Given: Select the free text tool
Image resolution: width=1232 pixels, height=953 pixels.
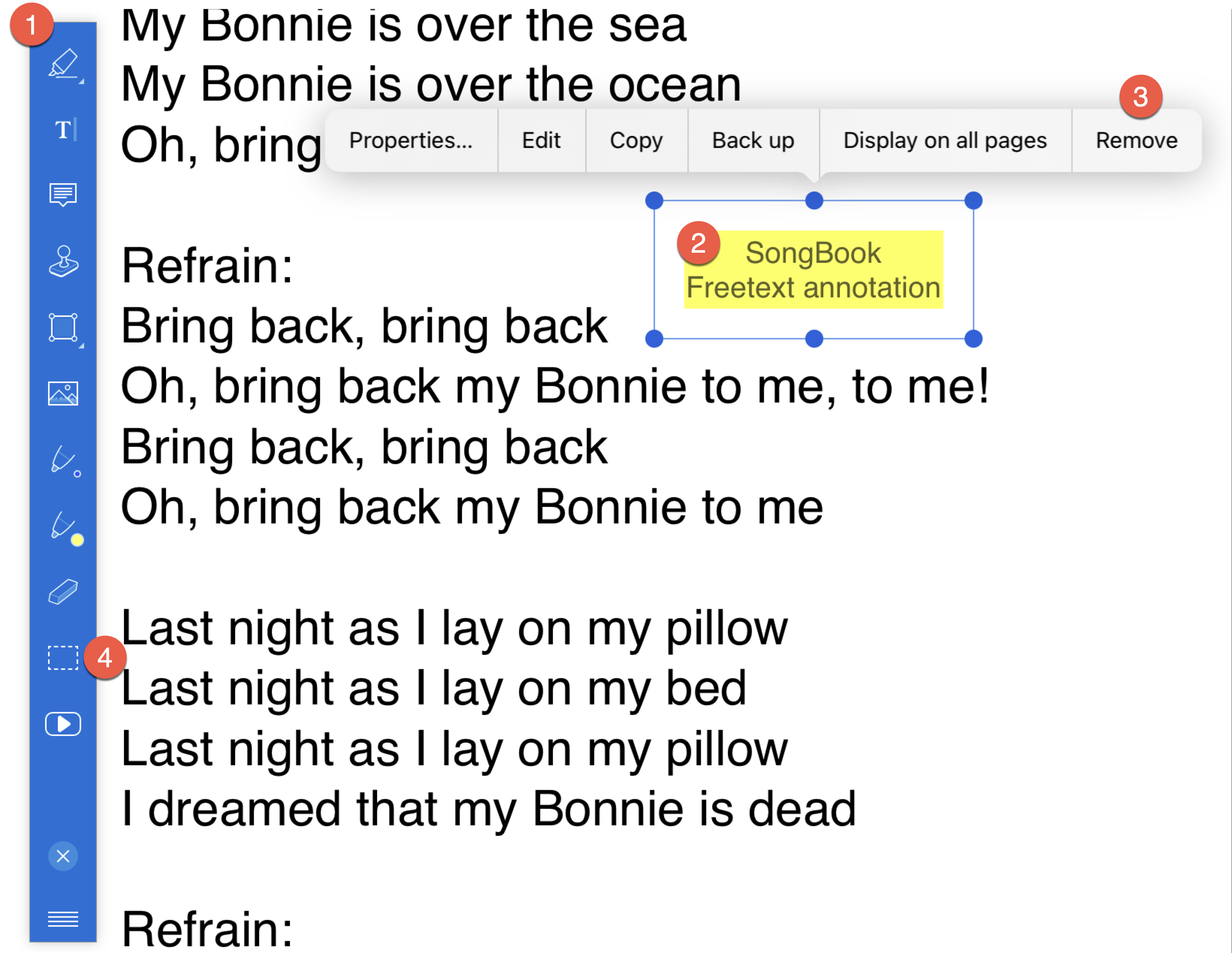Looking at the screenshot, I should (63, 130).
